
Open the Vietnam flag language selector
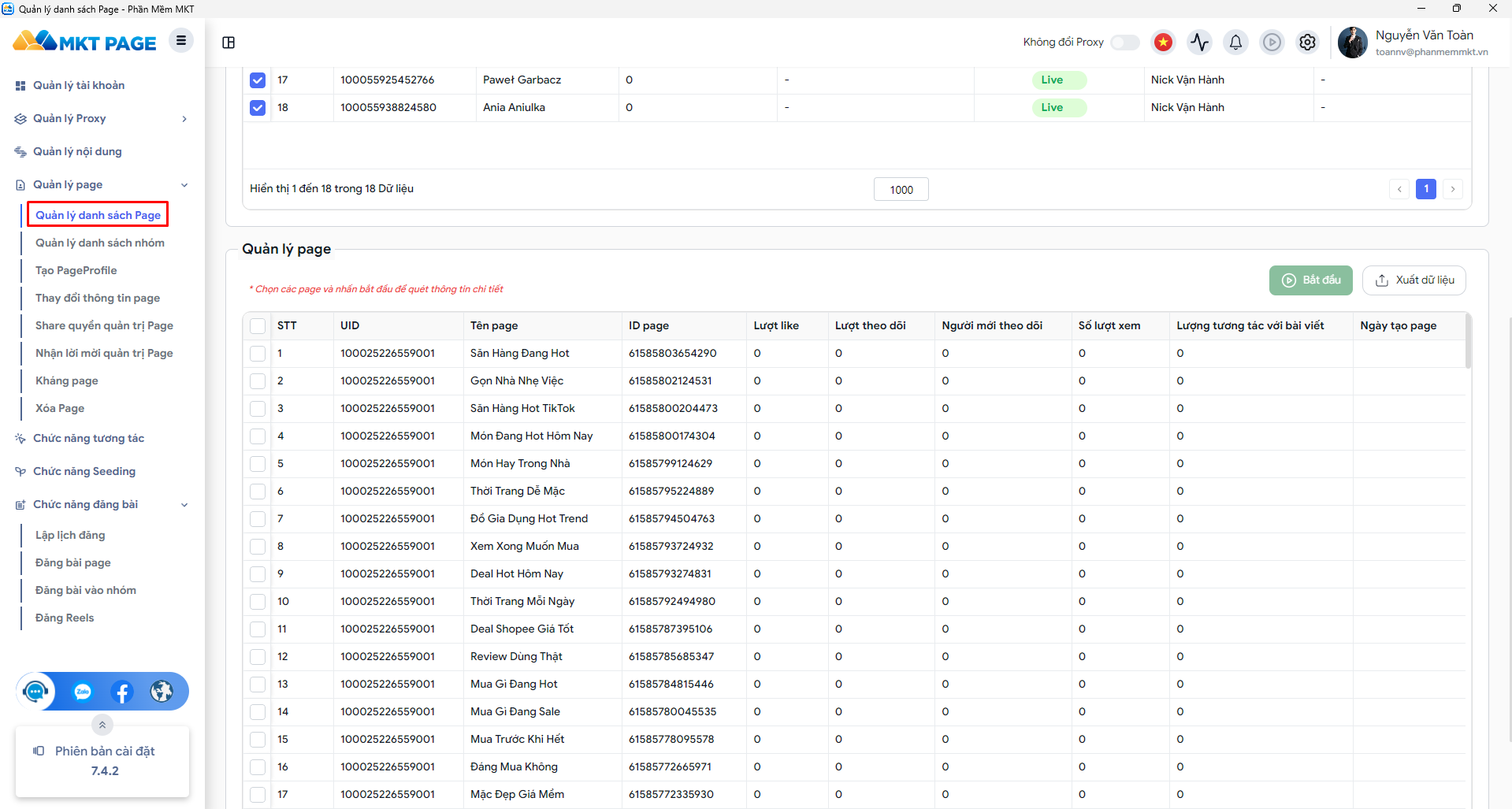tap(1163, 43)
